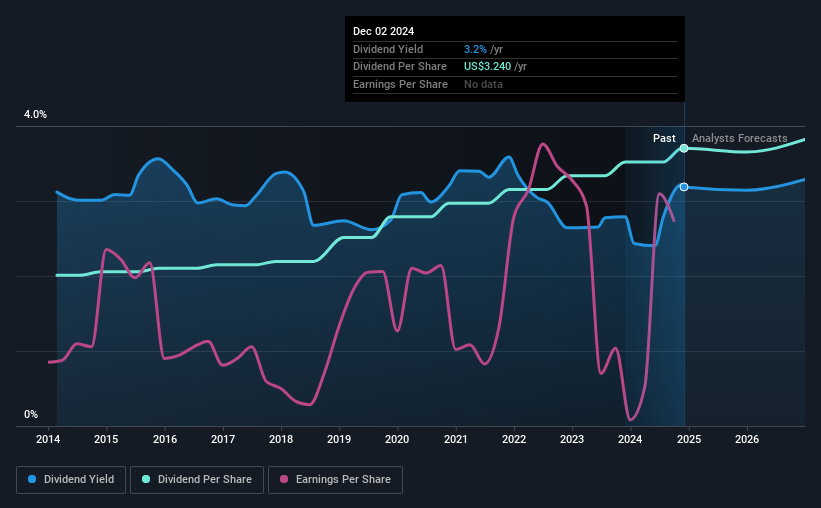Click the 2018 x-axis label

(281, 439)
